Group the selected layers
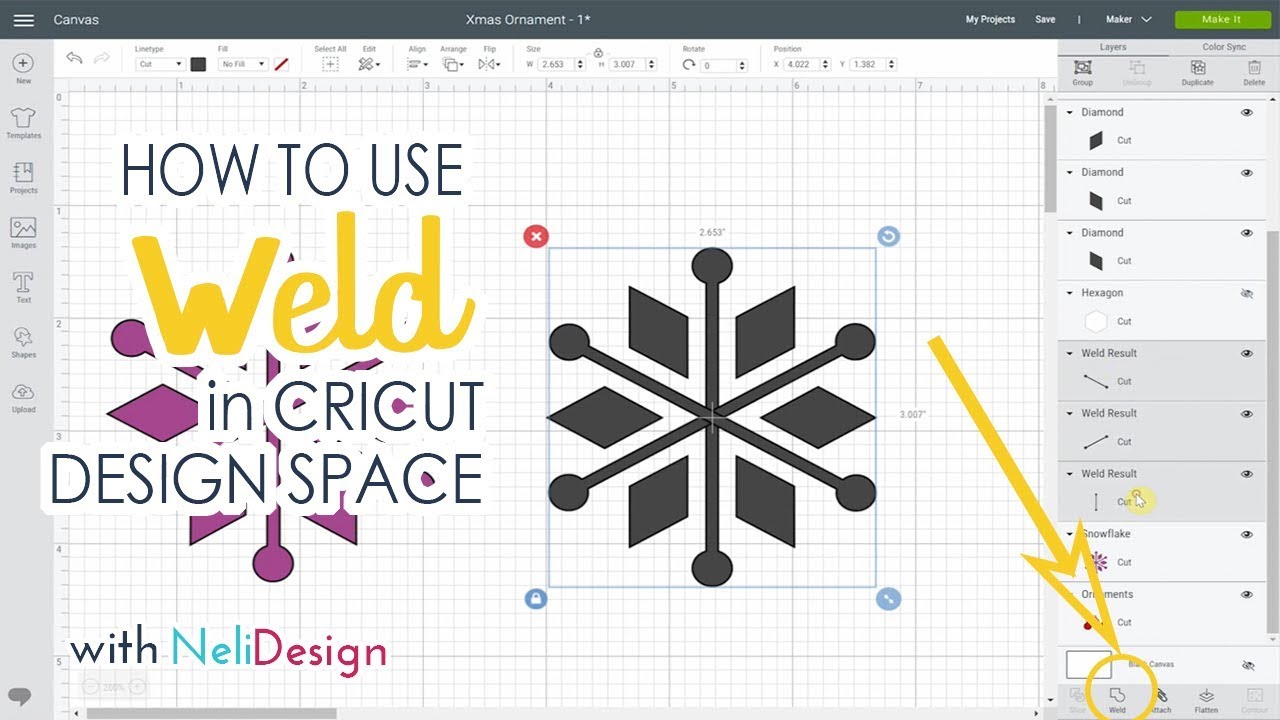1280x720 pixels. tap(1082, 72)
